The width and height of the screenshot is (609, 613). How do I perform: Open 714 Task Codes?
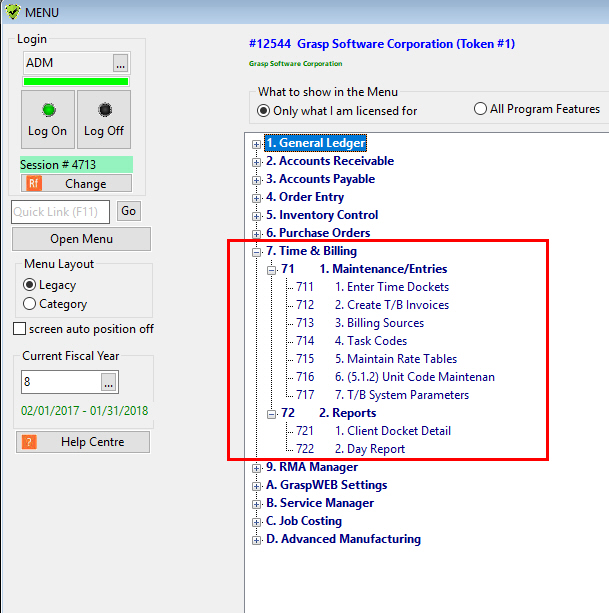pos(351,341)
